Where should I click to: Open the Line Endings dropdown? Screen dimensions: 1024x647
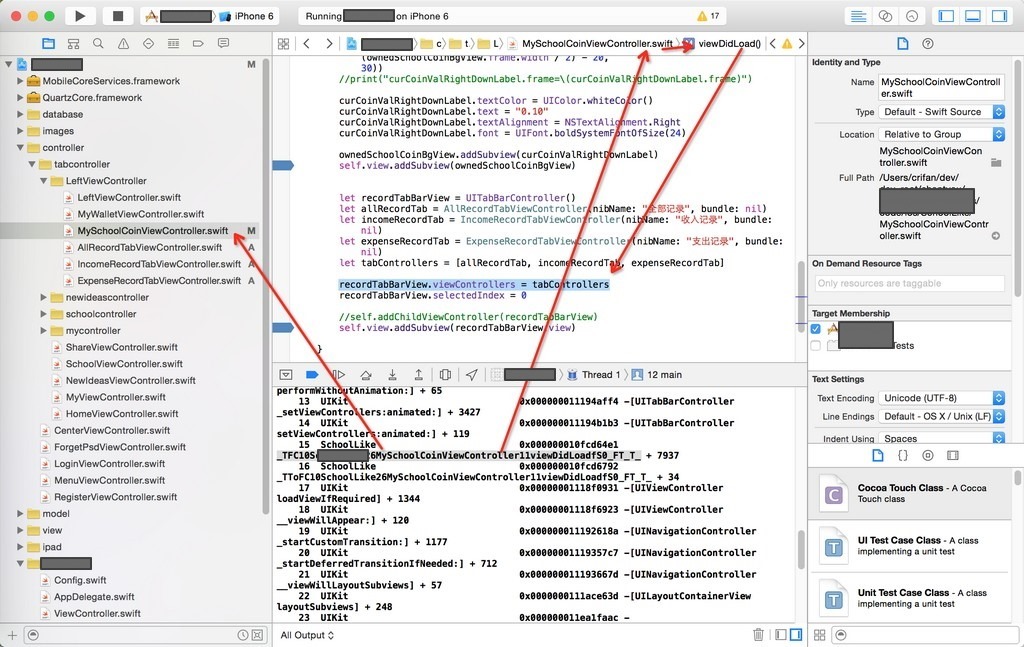[x=942, y=416]
